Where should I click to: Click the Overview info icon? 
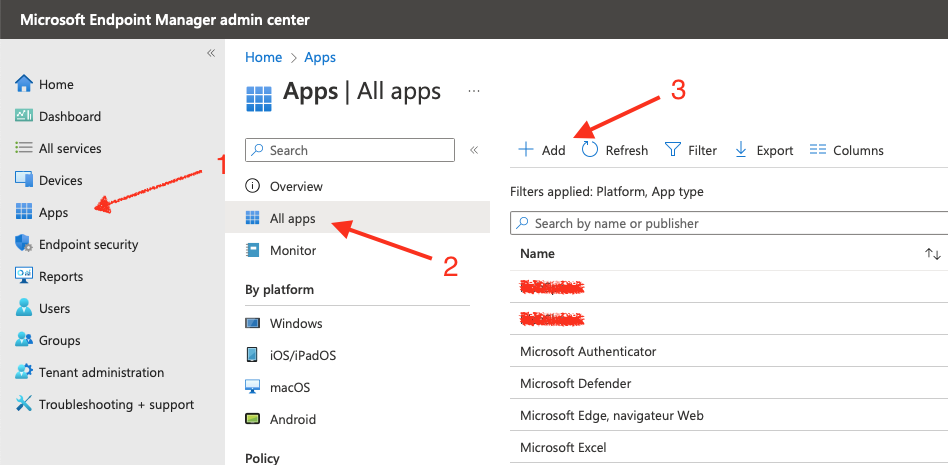(x=253, y=186)
